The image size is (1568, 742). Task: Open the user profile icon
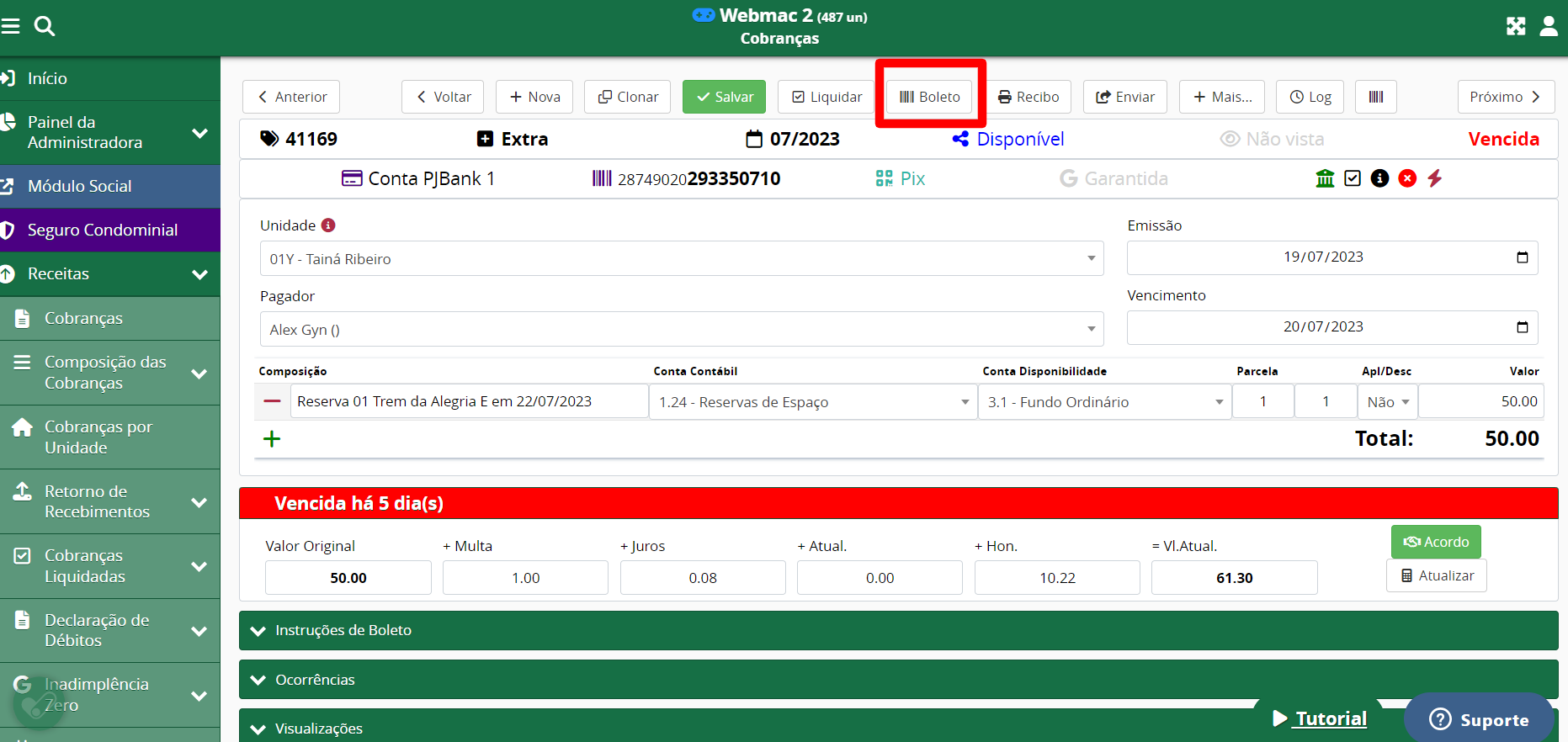1549,26
